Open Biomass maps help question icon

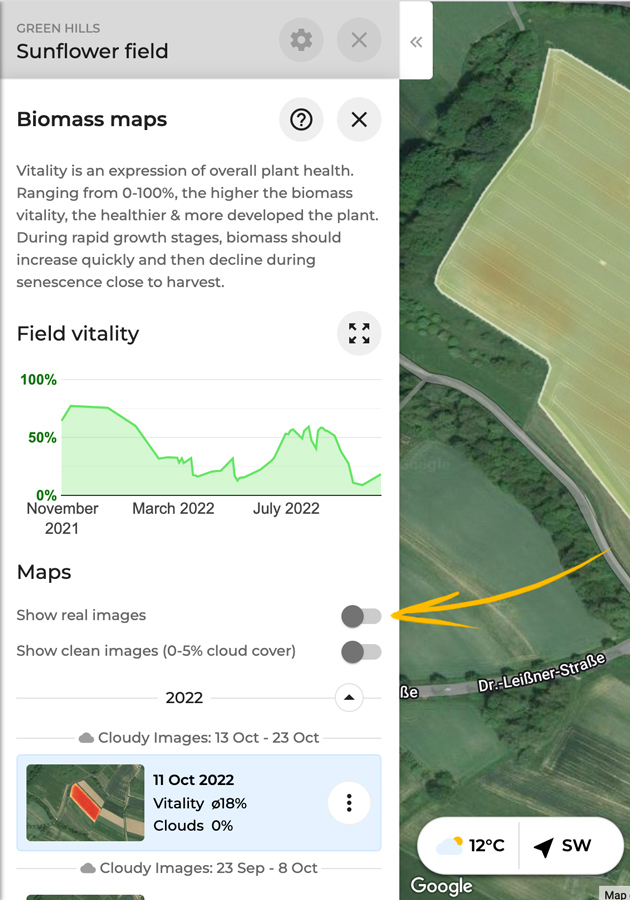301,119
